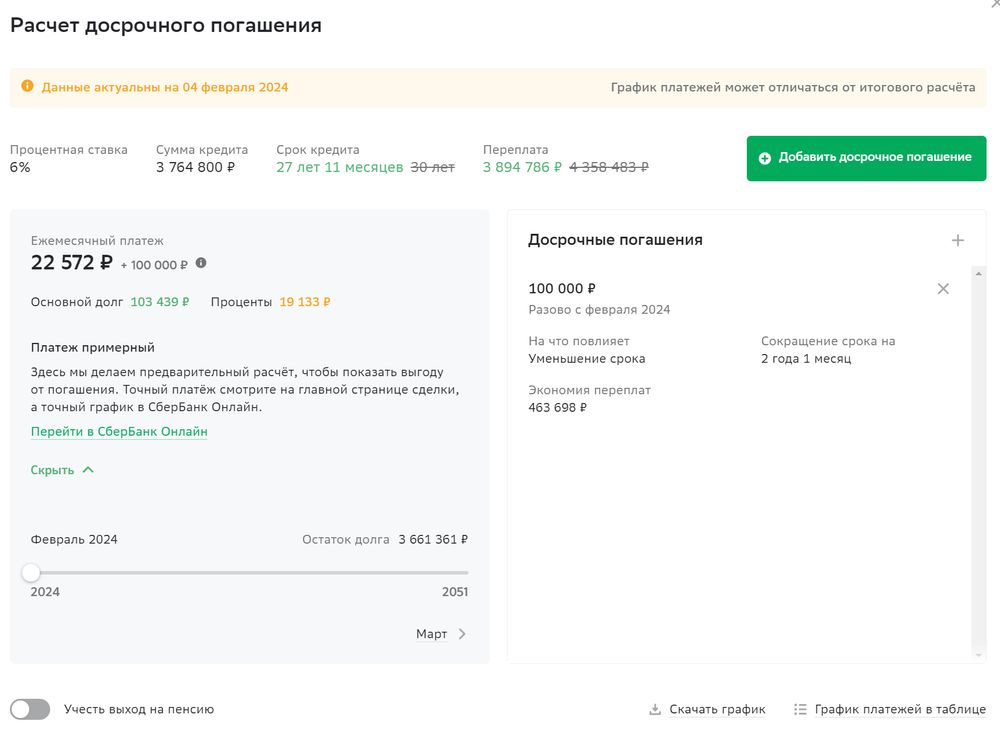Click the info icon in the orange date banner
Screen dimensions: 1000x736
pos(27,87)
